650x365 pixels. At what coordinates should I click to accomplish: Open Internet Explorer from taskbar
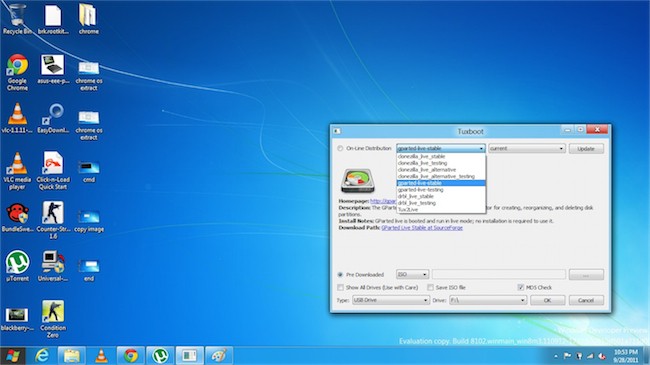pos(42,355)
